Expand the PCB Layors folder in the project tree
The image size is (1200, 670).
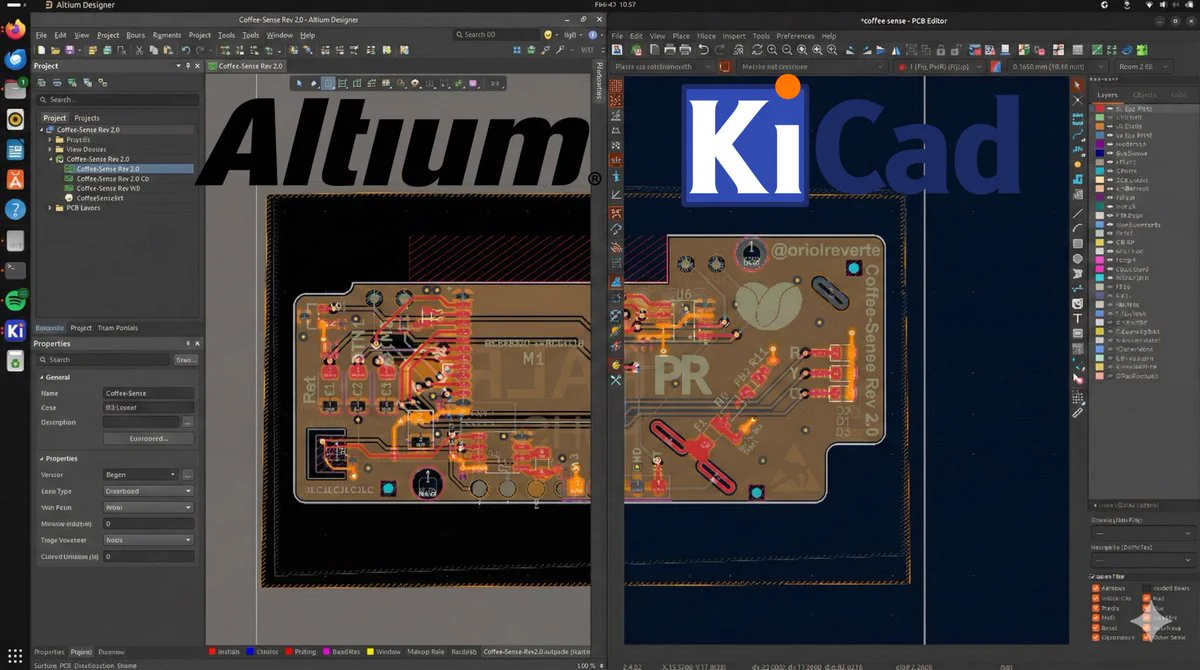52,208
